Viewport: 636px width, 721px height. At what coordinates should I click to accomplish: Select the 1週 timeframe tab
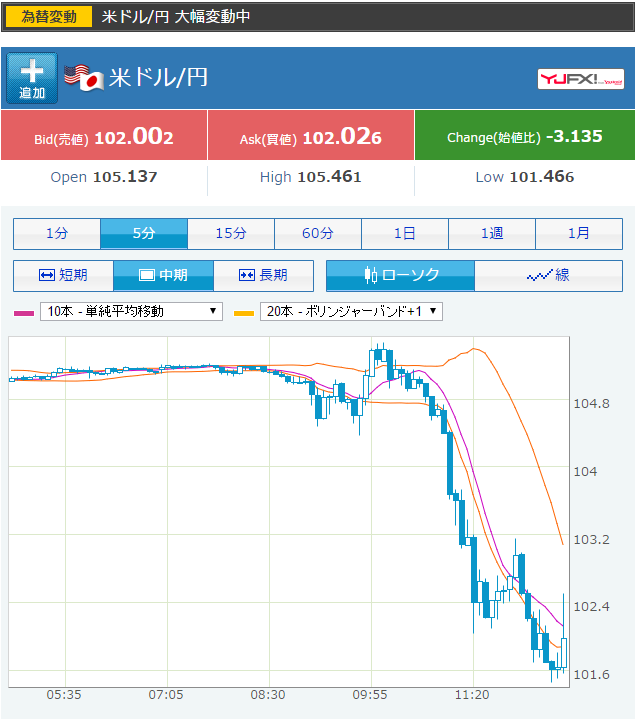pyautogui.click(x=492, y=234)
